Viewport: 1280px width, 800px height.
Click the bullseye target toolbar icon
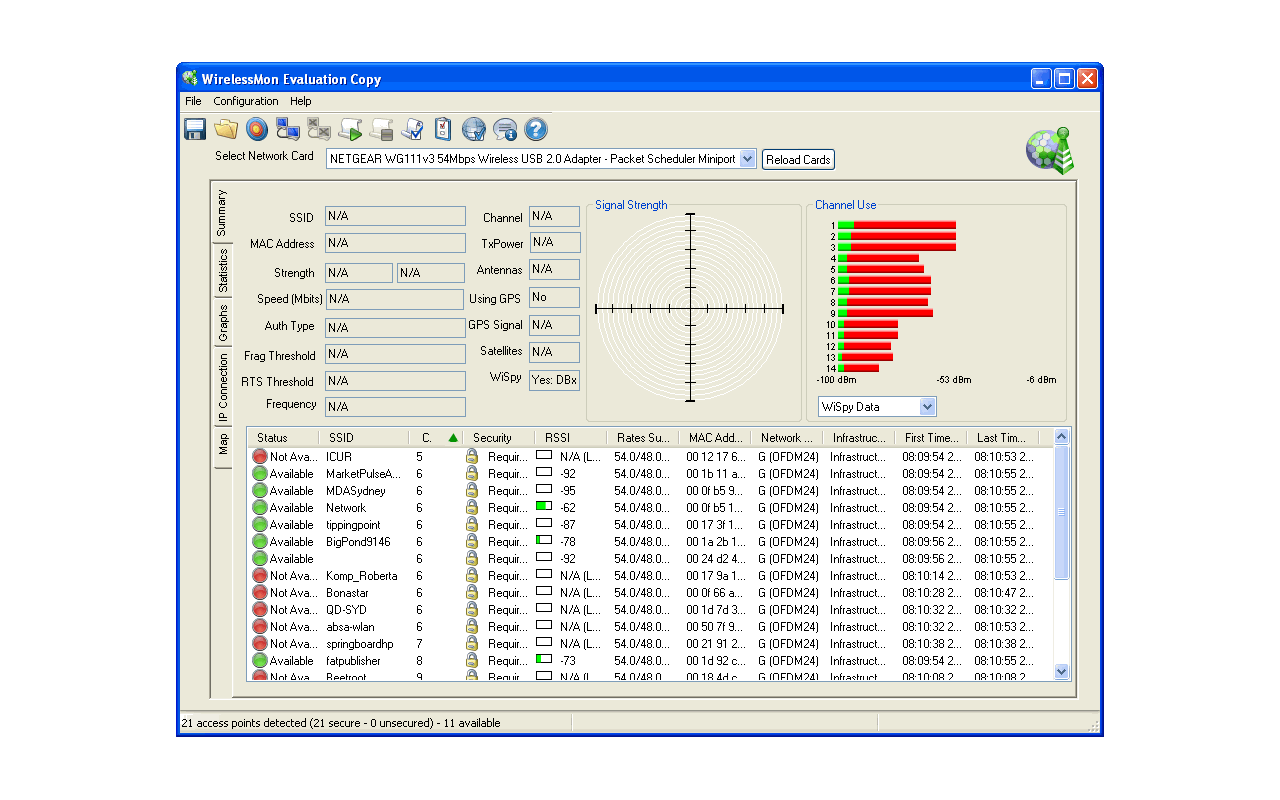pos(257,129)
